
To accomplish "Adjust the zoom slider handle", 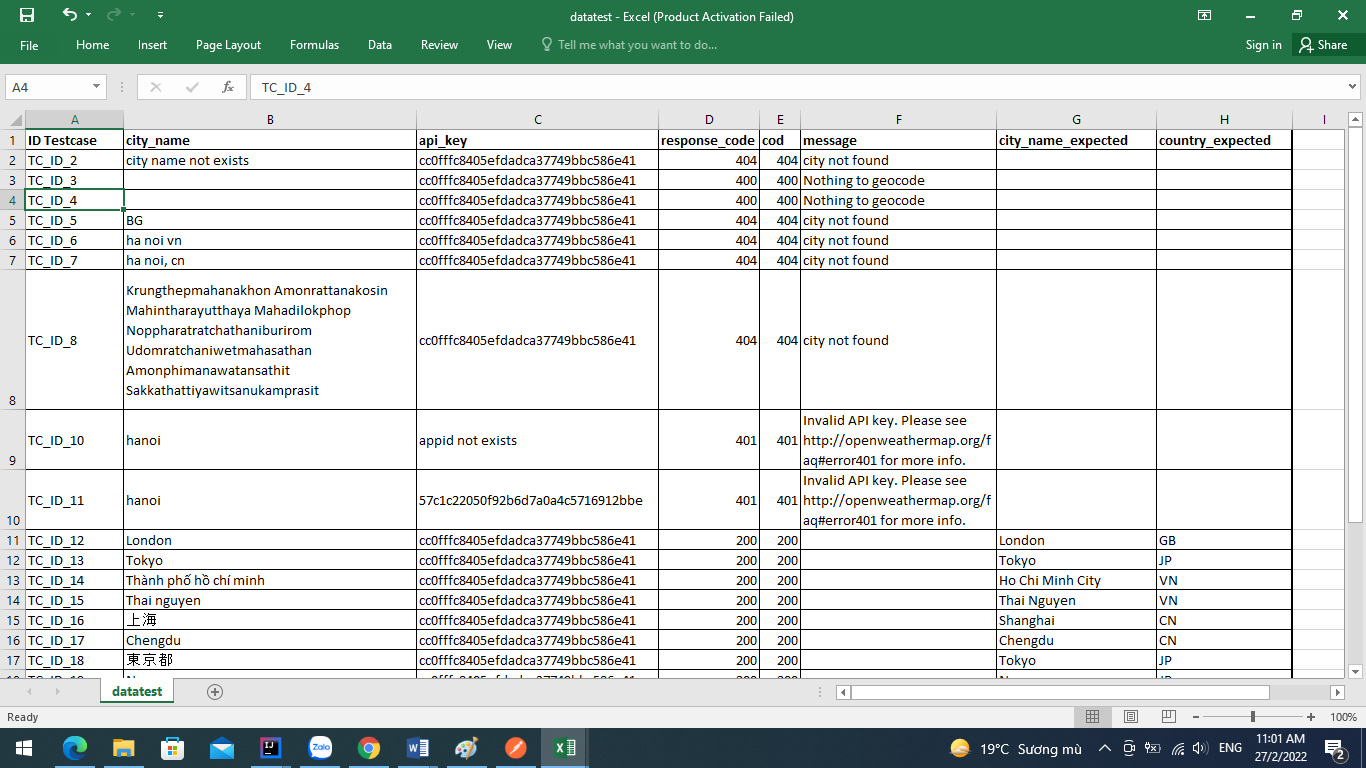I will (x=1253, y=717).
